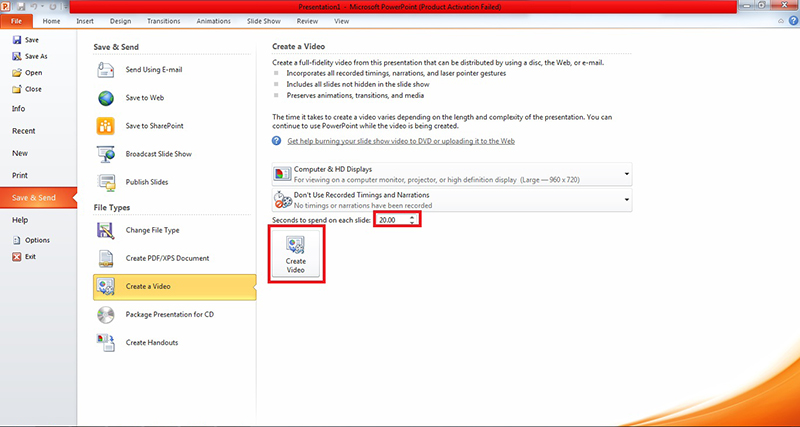Click the Close folder icon in sidebar
The height and width of the screenshot is (427, 800).
[x=17, y=89]
